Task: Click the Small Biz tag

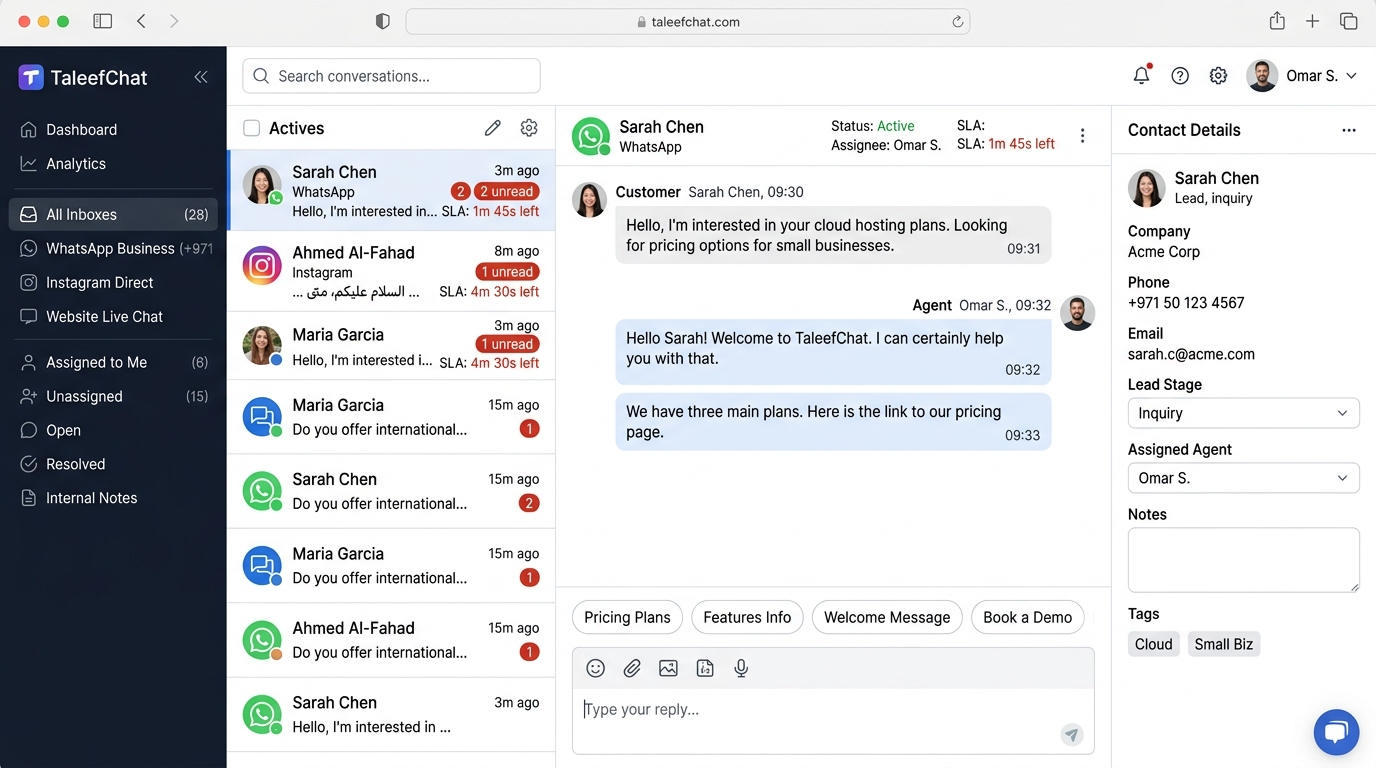Action: point(1224,644)
